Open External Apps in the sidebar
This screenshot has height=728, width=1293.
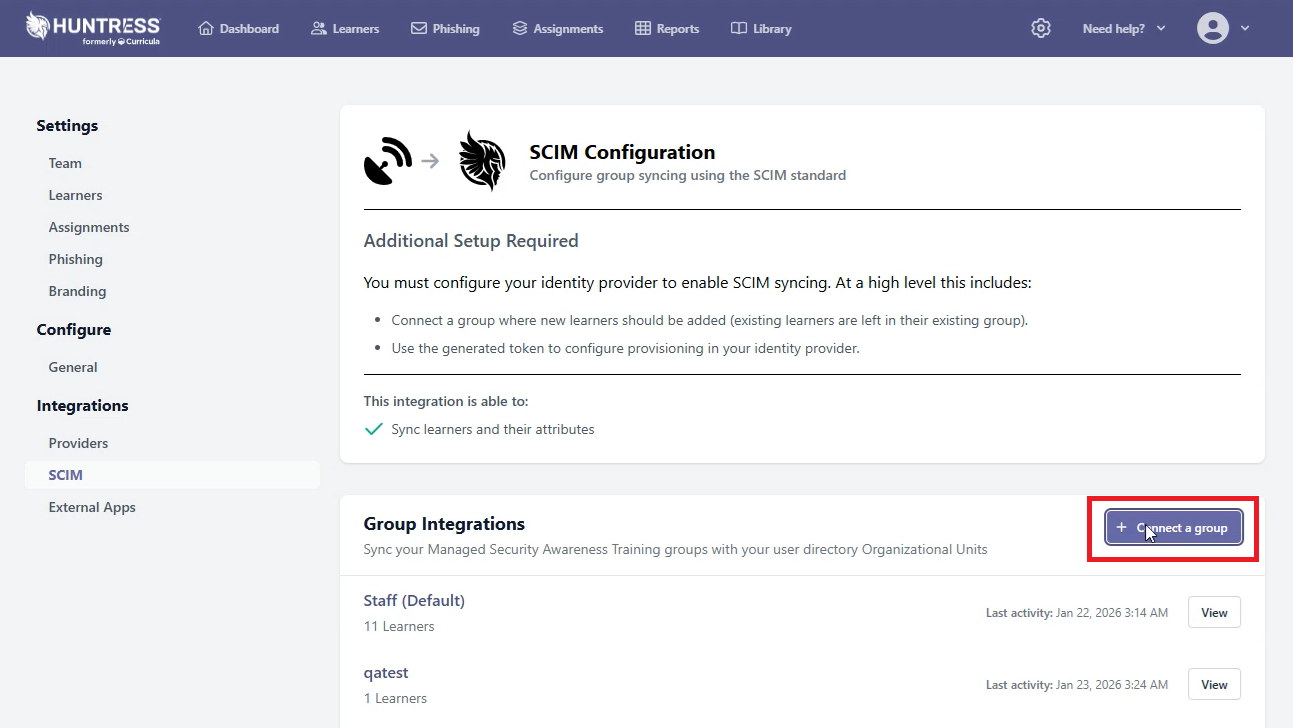(92, 507)
